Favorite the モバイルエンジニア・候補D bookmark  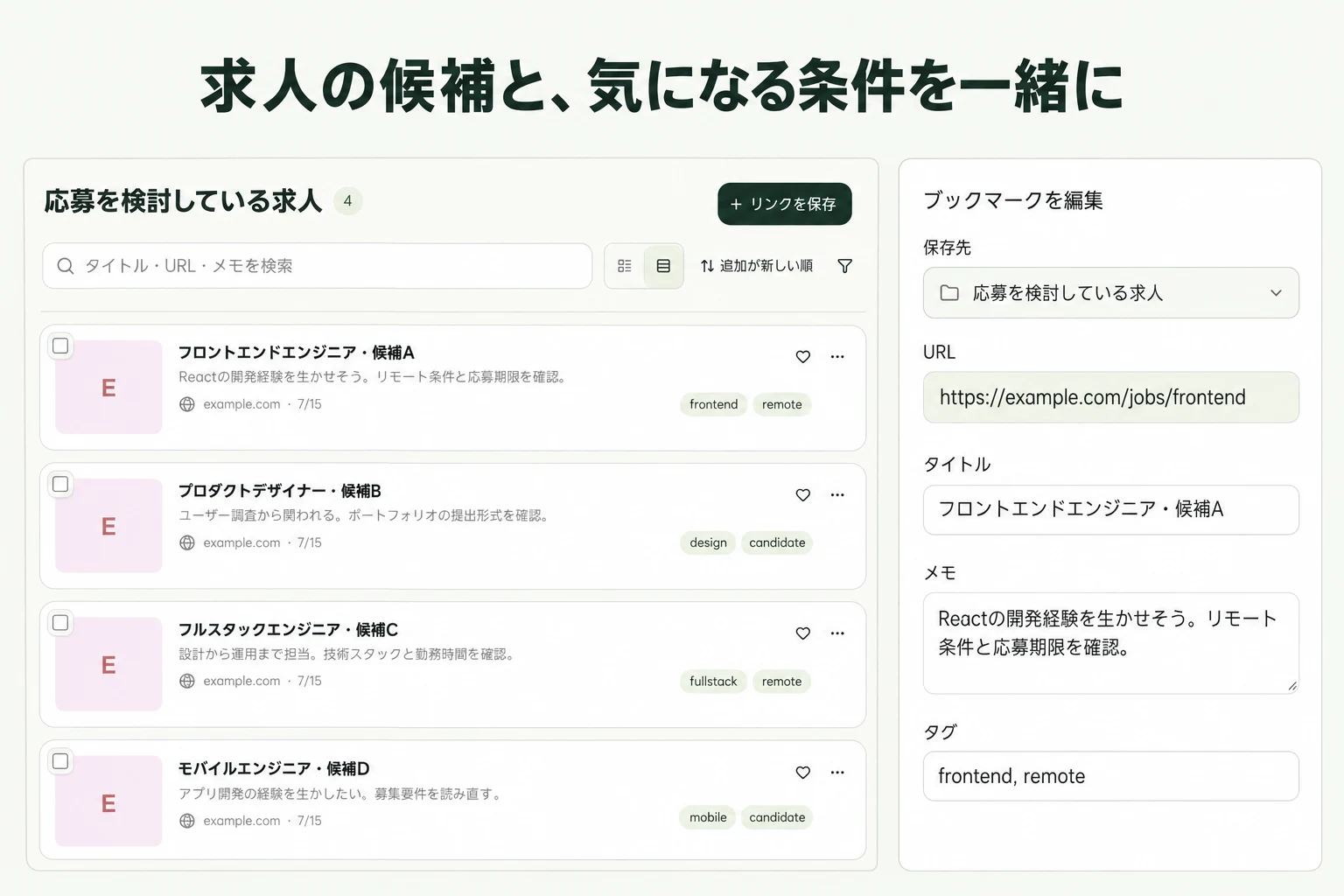click(802, 772)
